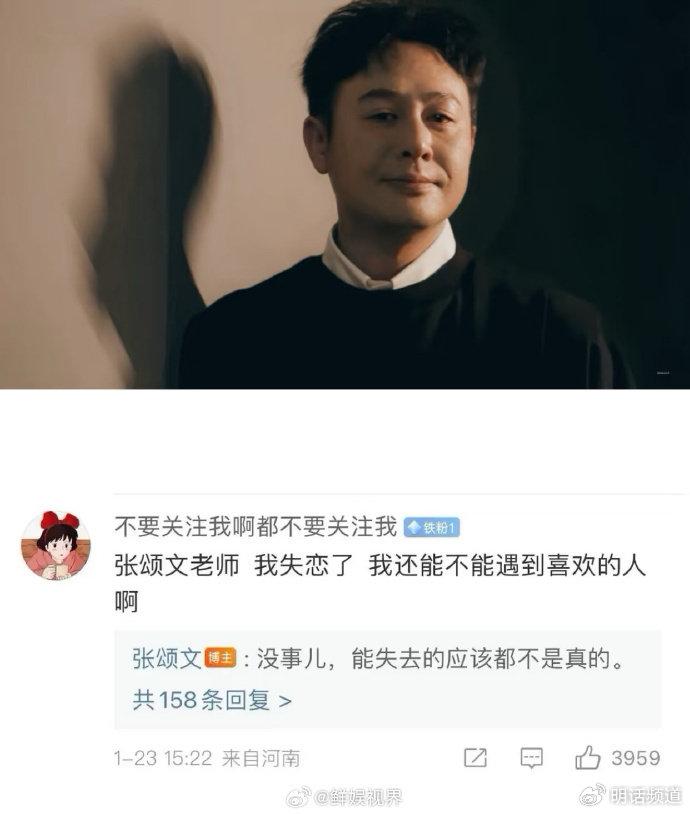This screenshot has height=814, width=690.
Task: Tap the 1-23 15:22 timestamp
Action: pos(163,758)
